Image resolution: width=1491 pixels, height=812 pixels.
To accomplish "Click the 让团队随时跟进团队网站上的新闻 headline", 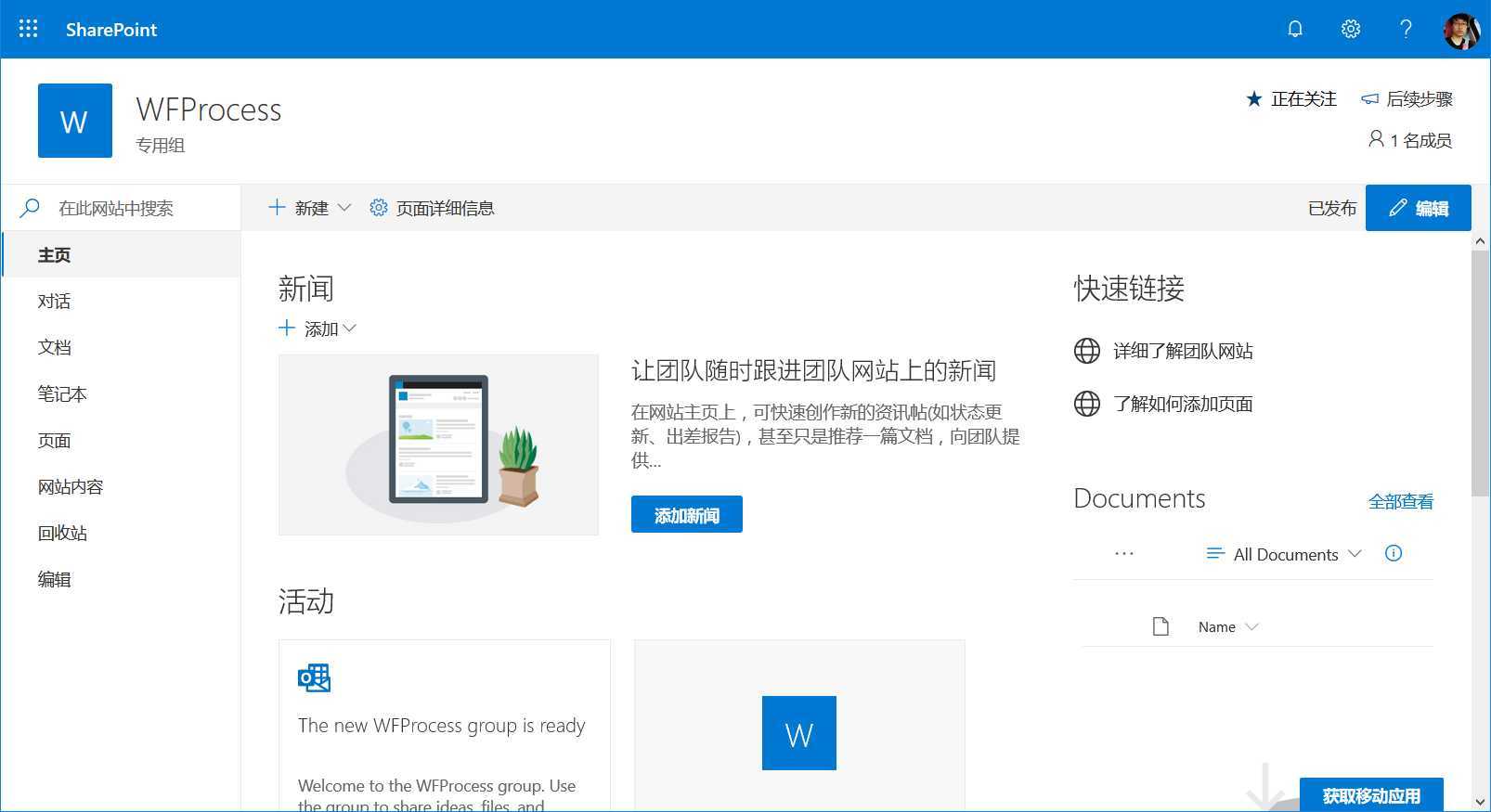I will pyautogui.click(x=813, y=370).
